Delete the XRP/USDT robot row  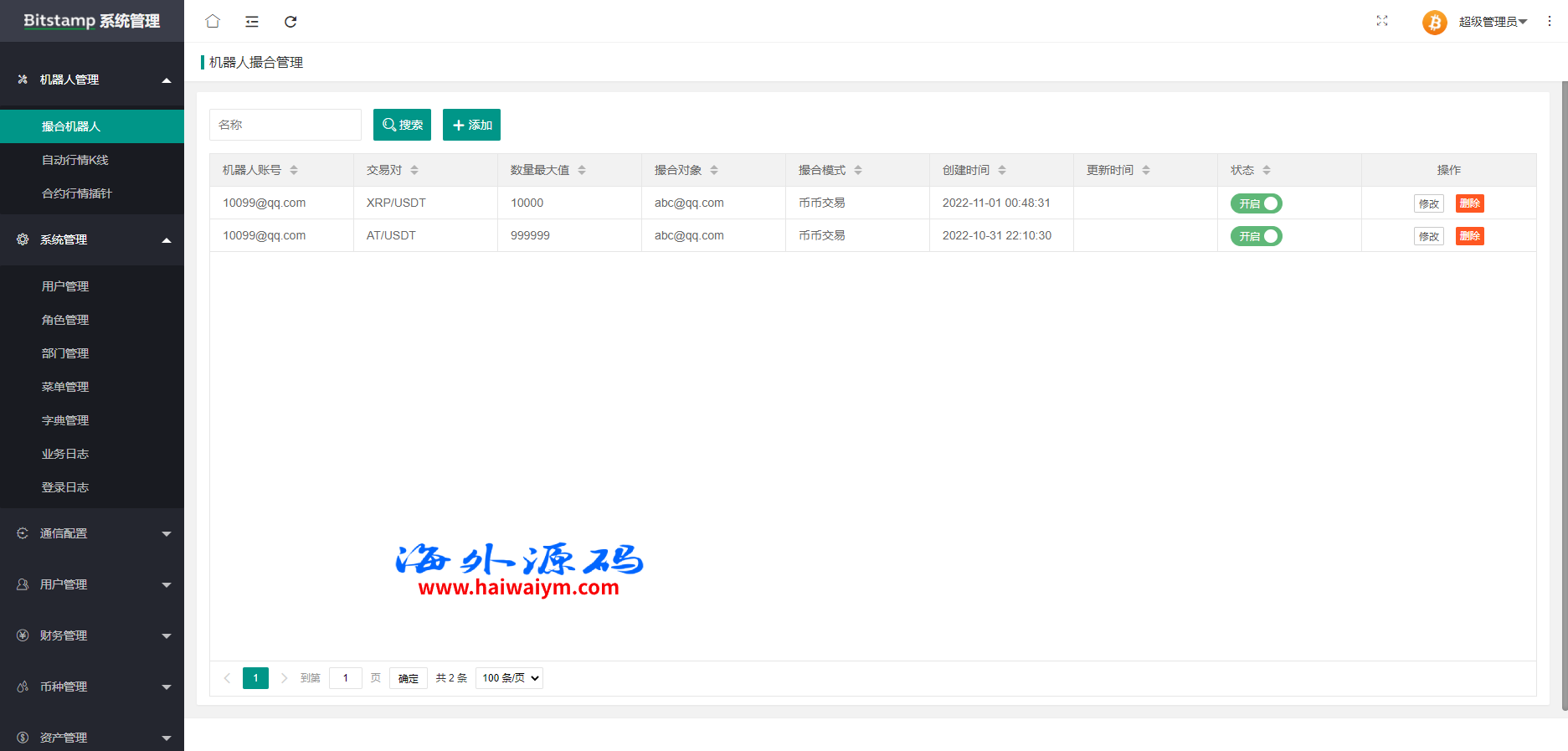tap(1469, 203)
